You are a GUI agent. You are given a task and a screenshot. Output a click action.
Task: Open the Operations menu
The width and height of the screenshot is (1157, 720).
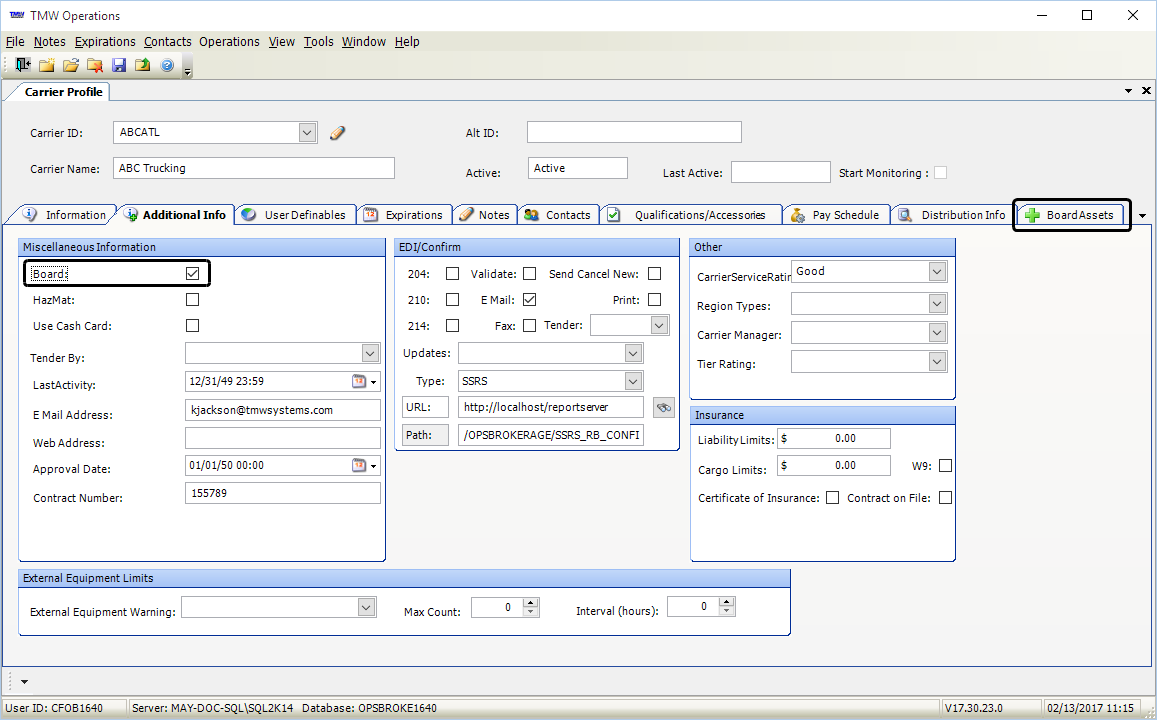(x=229, y=41)
